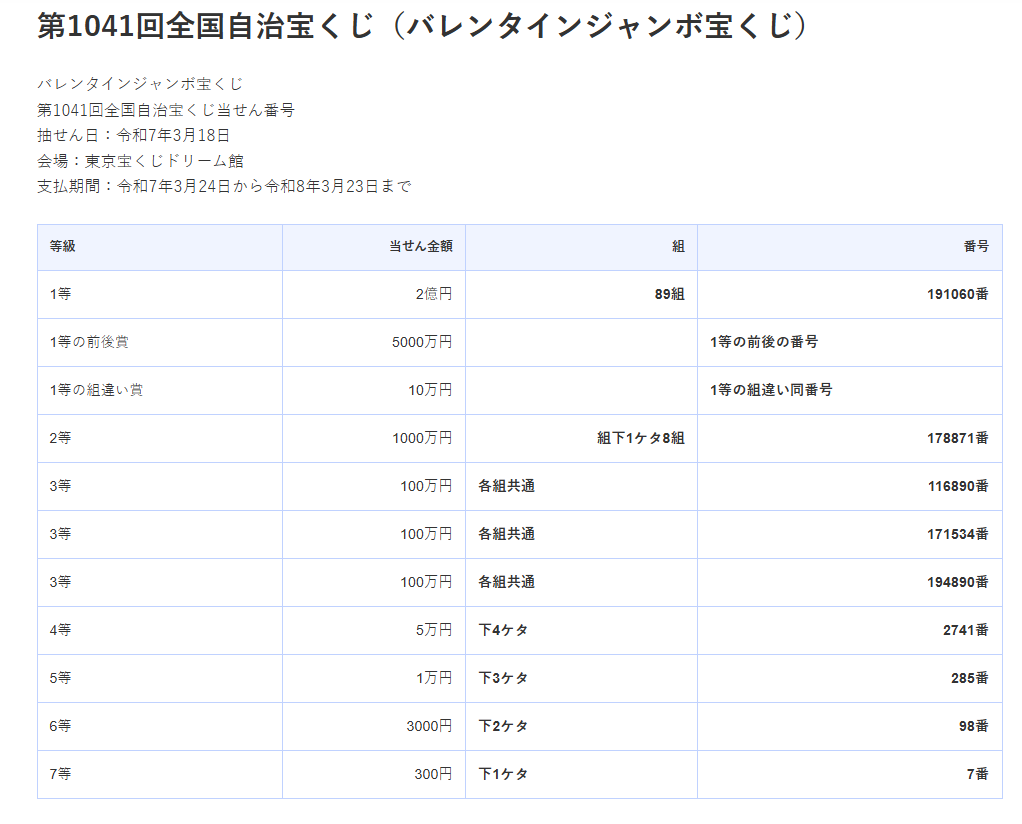Select the number 7番

[x=978, y=774]
